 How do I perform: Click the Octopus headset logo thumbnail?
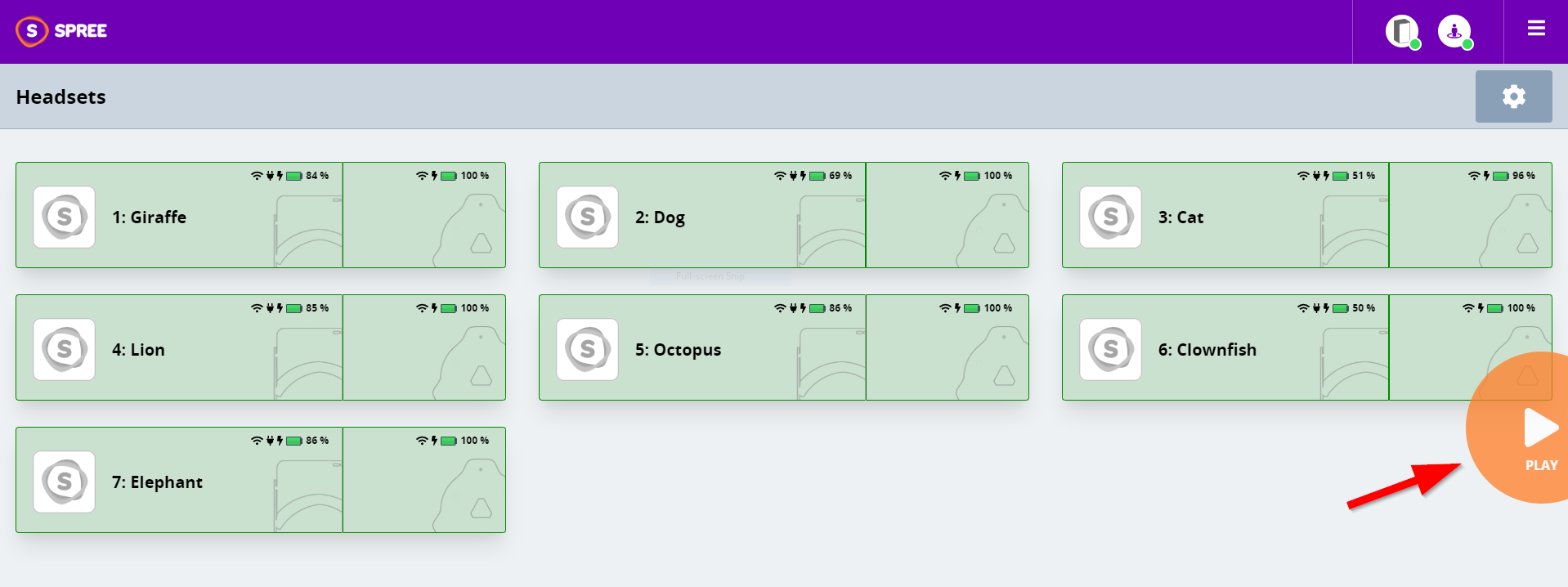click(588, 350)
